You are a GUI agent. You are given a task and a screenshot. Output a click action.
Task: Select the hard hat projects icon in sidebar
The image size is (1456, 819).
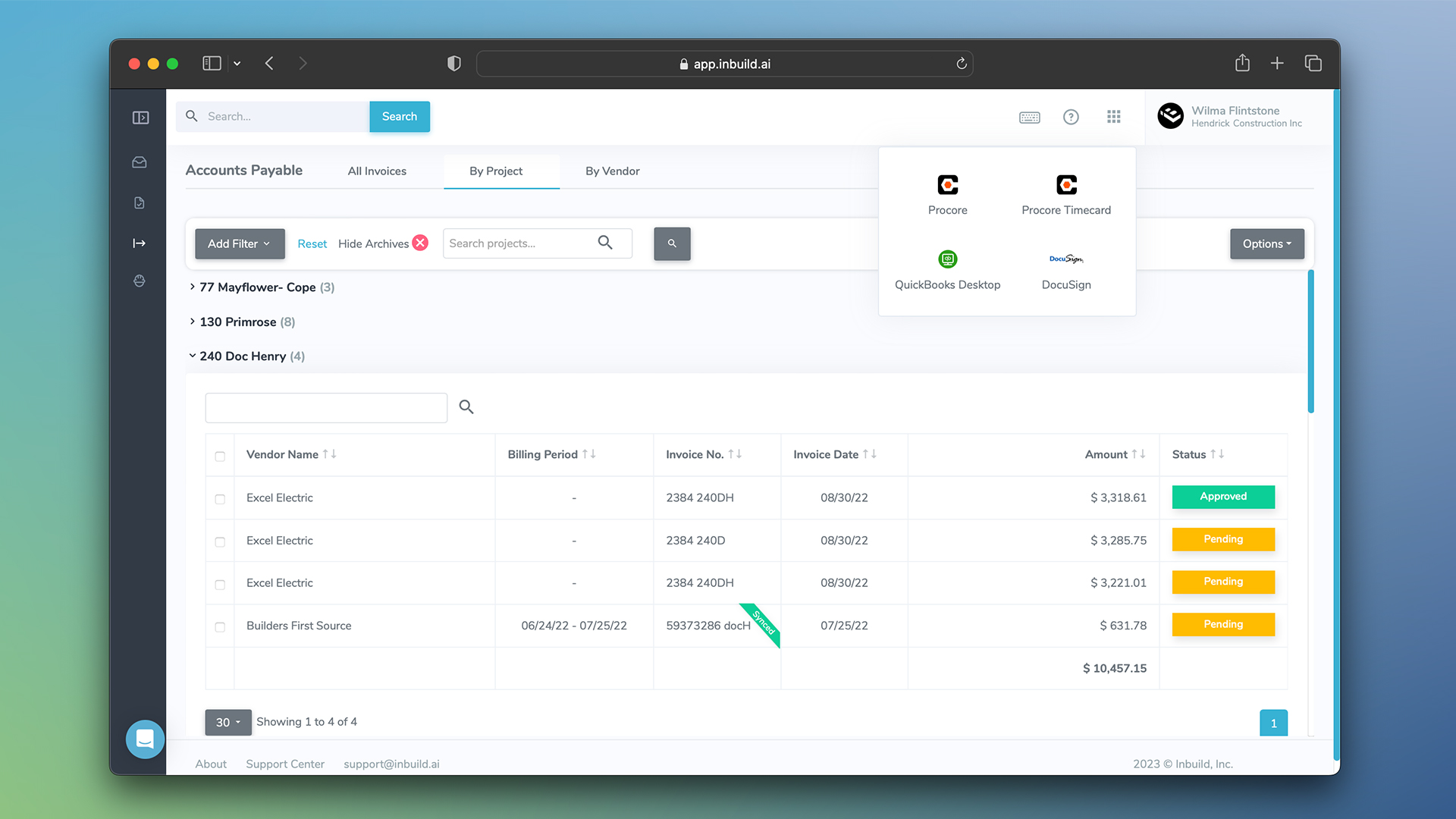[140, 281]
